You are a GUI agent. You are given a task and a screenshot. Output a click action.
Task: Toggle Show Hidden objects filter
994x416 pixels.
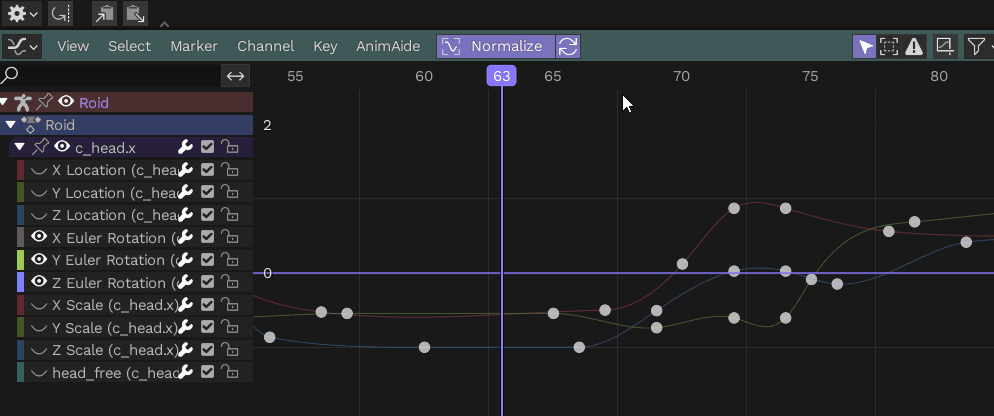(889, 46)
